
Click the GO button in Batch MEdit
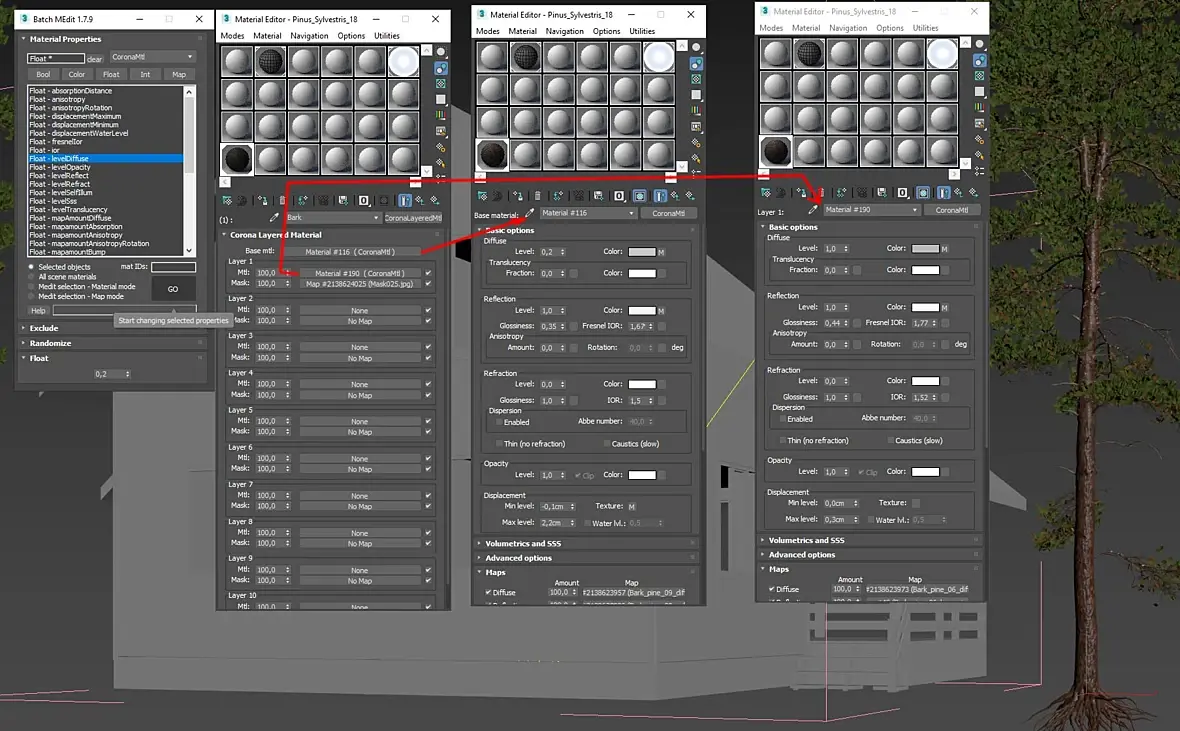click(173, 289)
